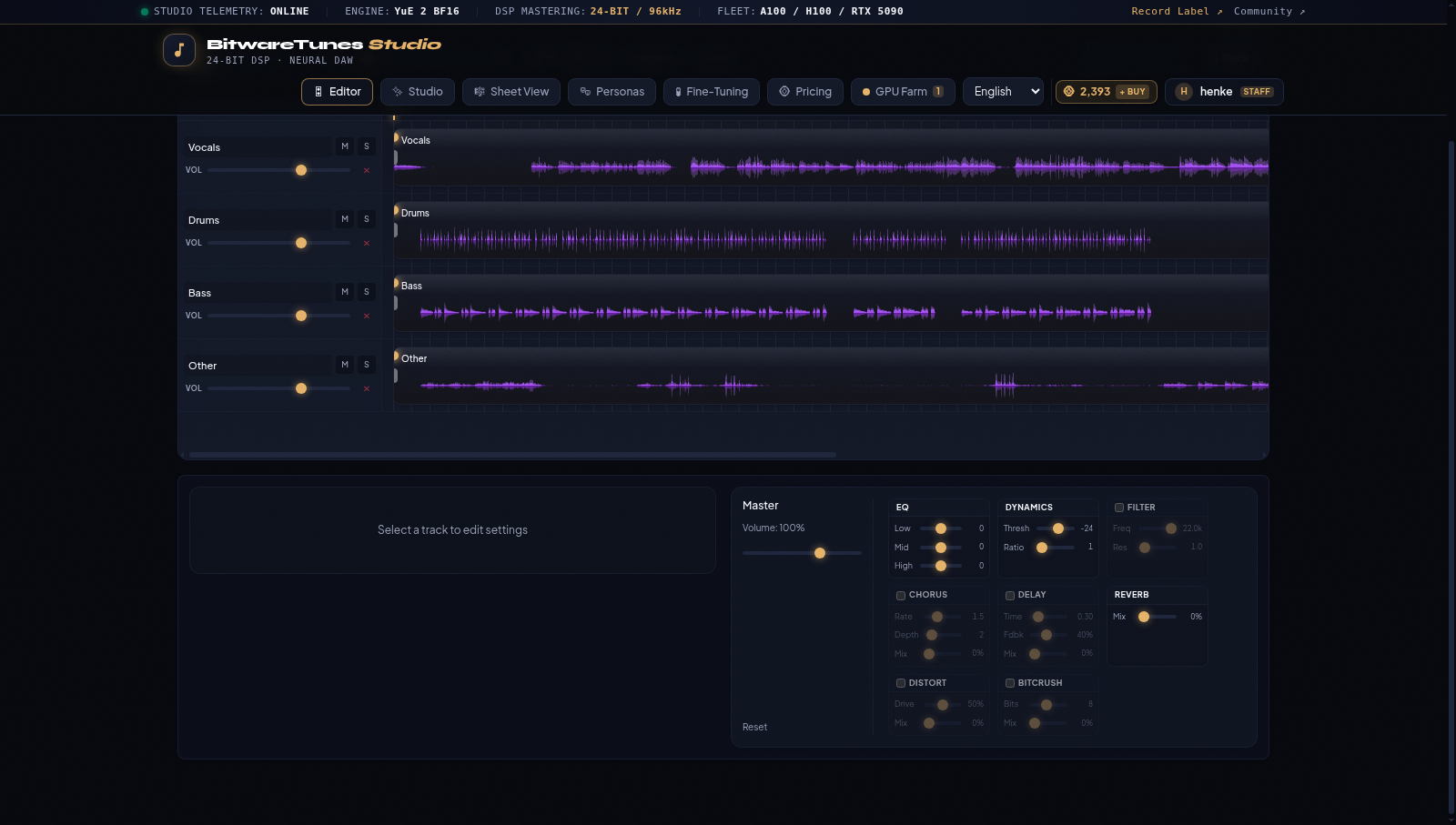
Task: Mute the Vocals track
Action: click(345, 146)
